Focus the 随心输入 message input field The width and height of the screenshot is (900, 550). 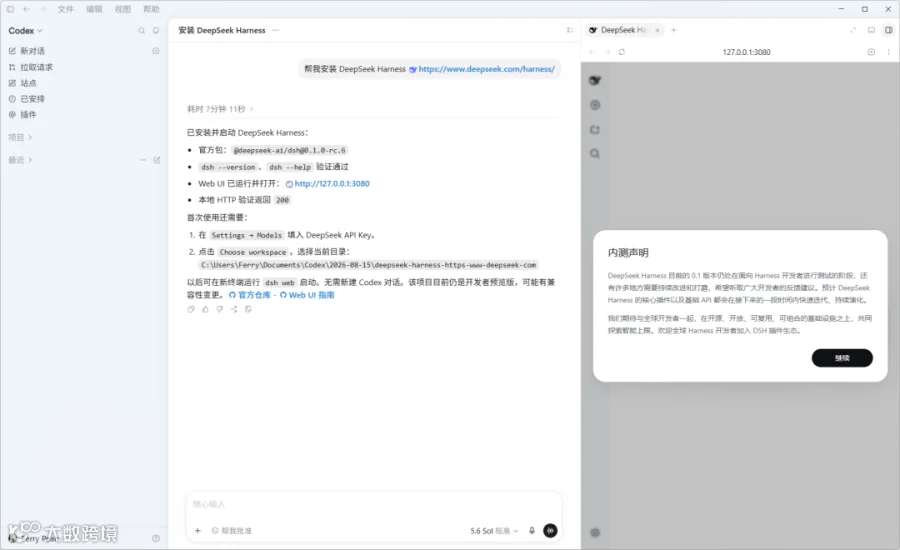coord(373,505)
